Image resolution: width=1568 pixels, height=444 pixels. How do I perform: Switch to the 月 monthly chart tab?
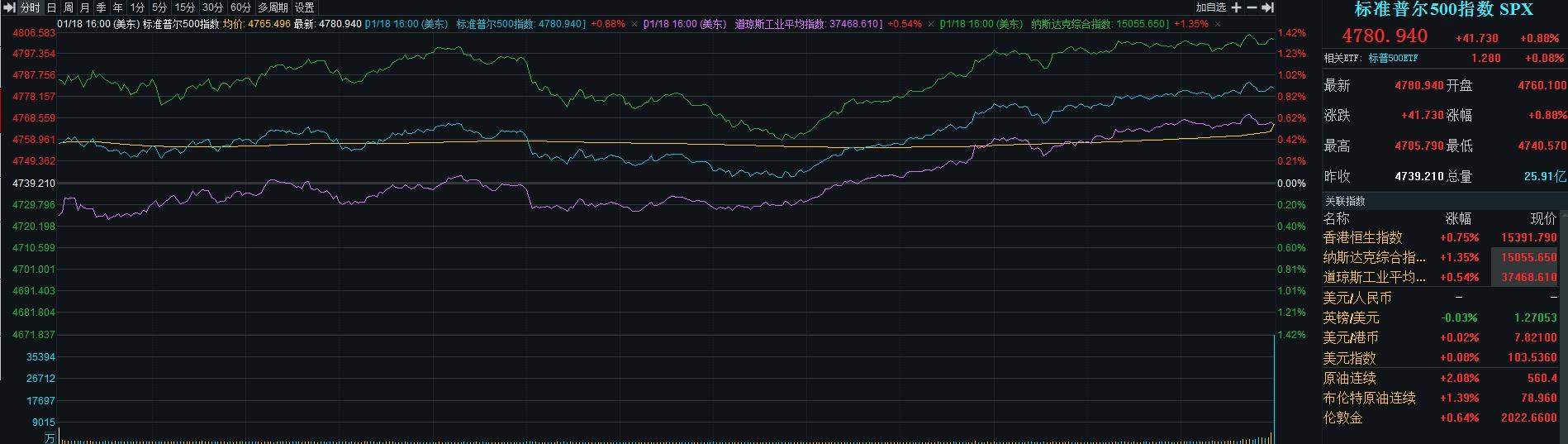pos(85,7)
